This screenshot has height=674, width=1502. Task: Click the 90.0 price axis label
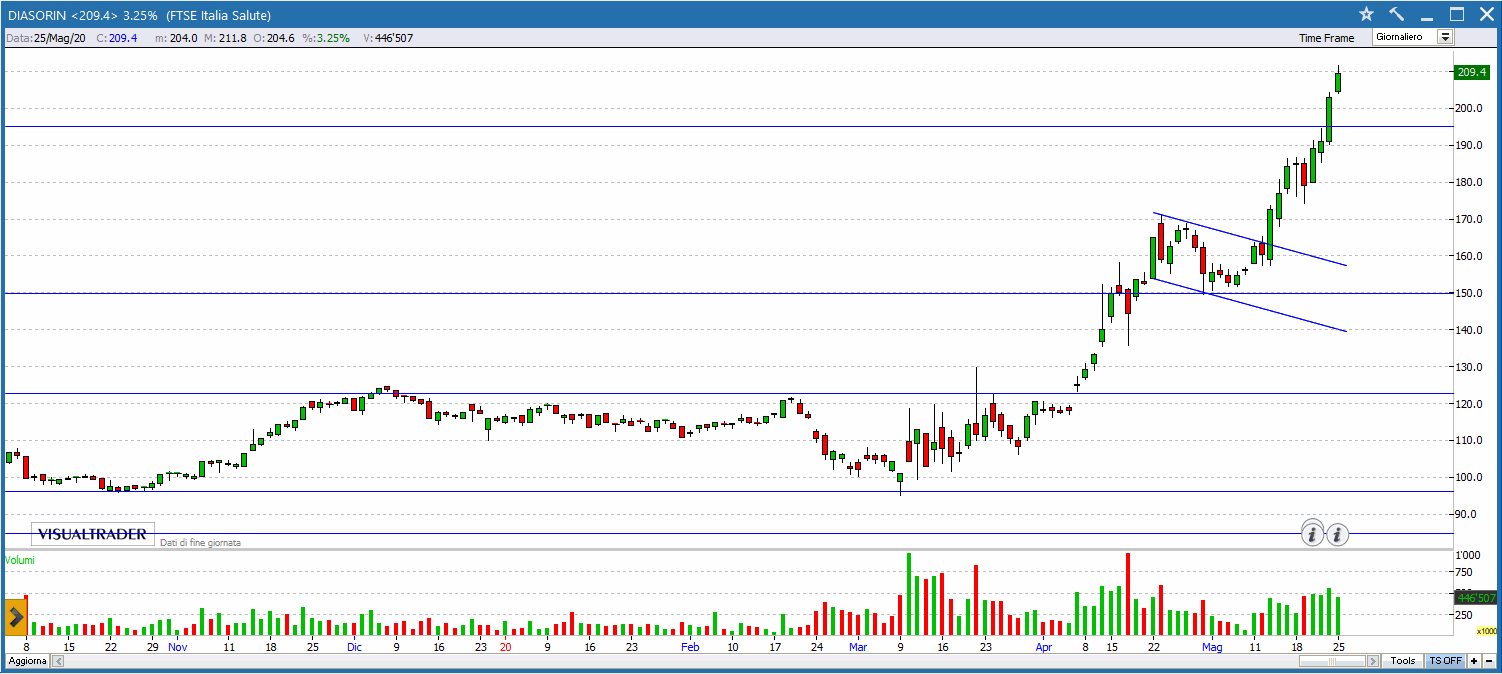tap(1467, 514)
